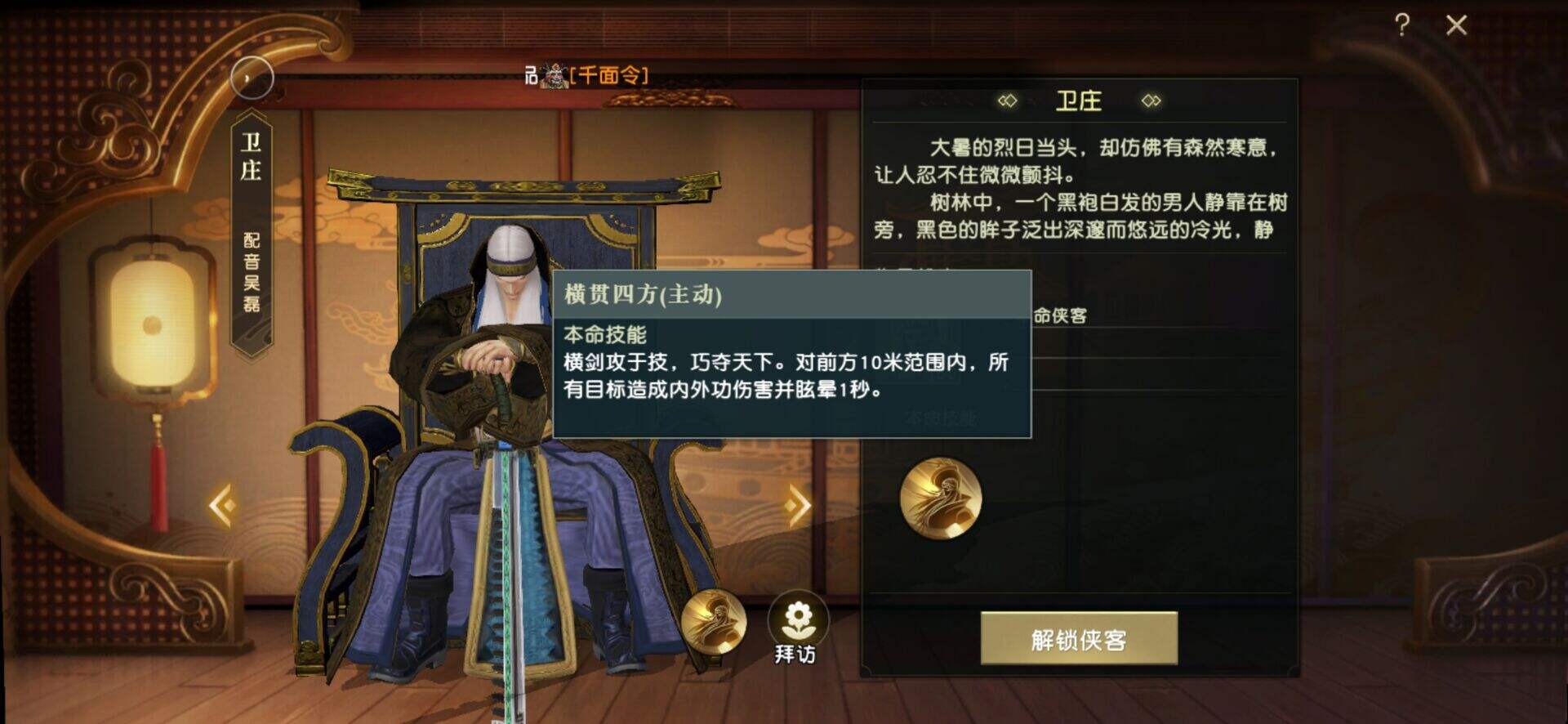Tap the masked face icon beside 千面令
The width and height of the screenshot is (1568, 724).
point(554,75)
